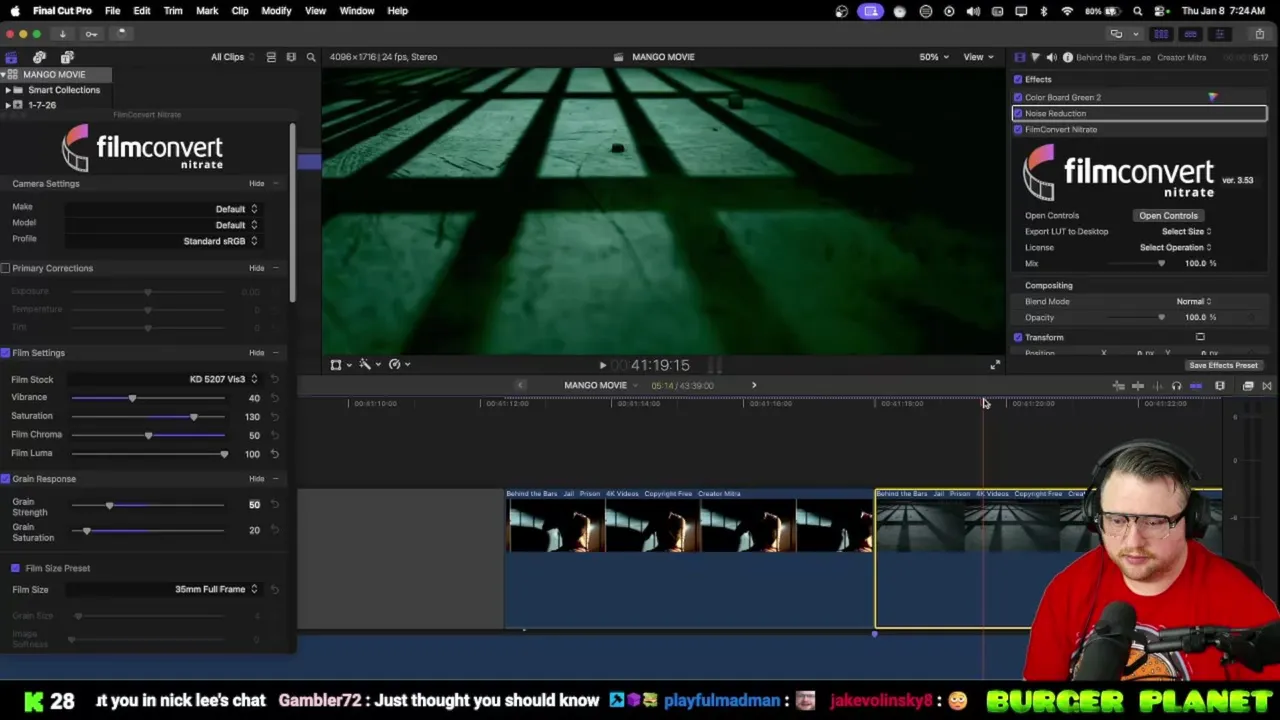Click the Open Controls button
This screenshot has height=720, width=1280.
pyautogui.click(x=1168, y=215)
